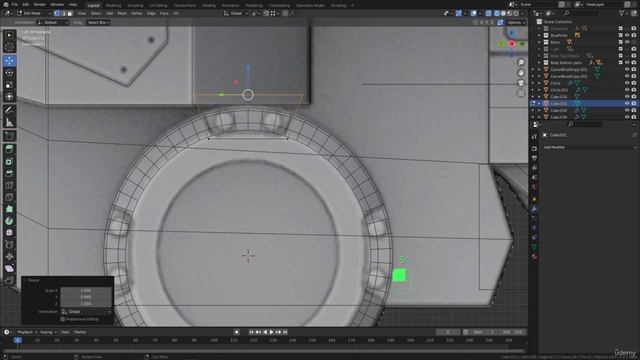Select the Move tool
This screenshot has height=360, width=640.
(x=9, y=61)
